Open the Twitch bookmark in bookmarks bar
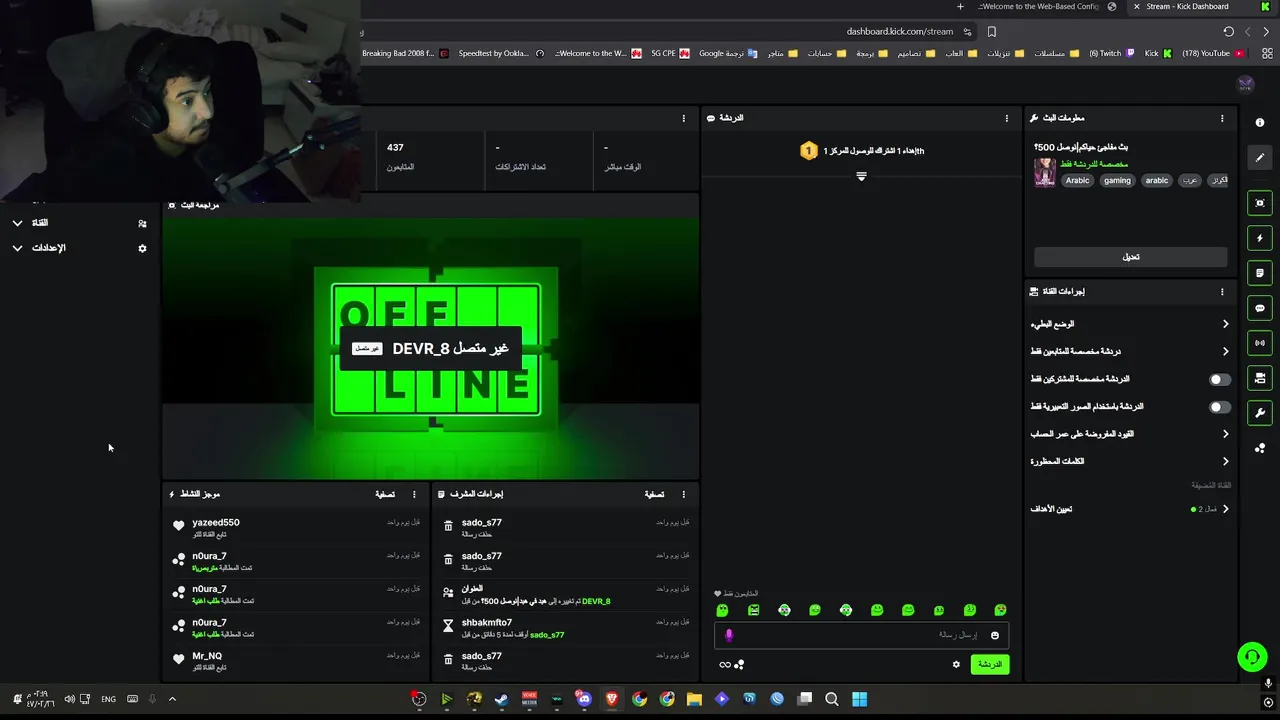The width and height of the screenshot is (1280, 720). coord(1112,54)
